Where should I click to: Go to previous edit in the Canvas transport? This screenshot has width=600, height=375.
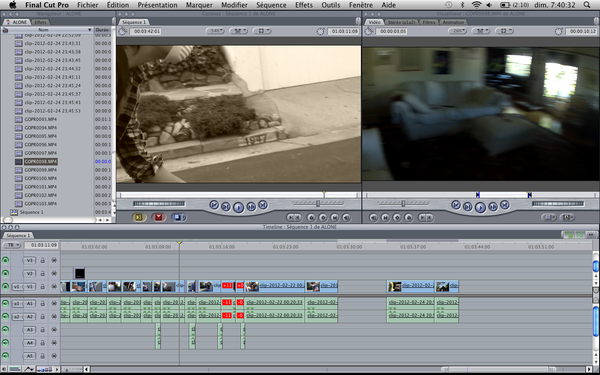pos(214,205)
